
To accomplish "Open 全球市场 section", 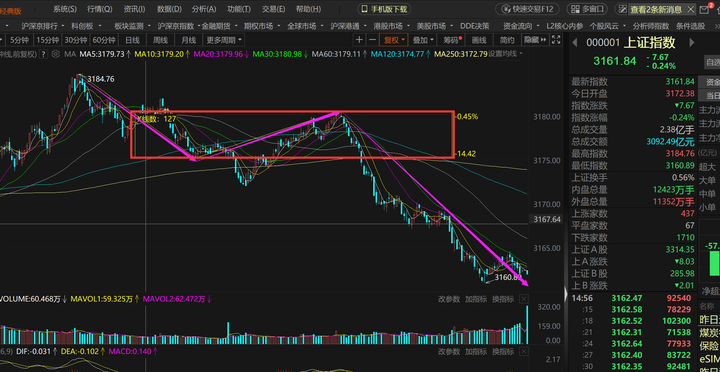I will (301, 26).
